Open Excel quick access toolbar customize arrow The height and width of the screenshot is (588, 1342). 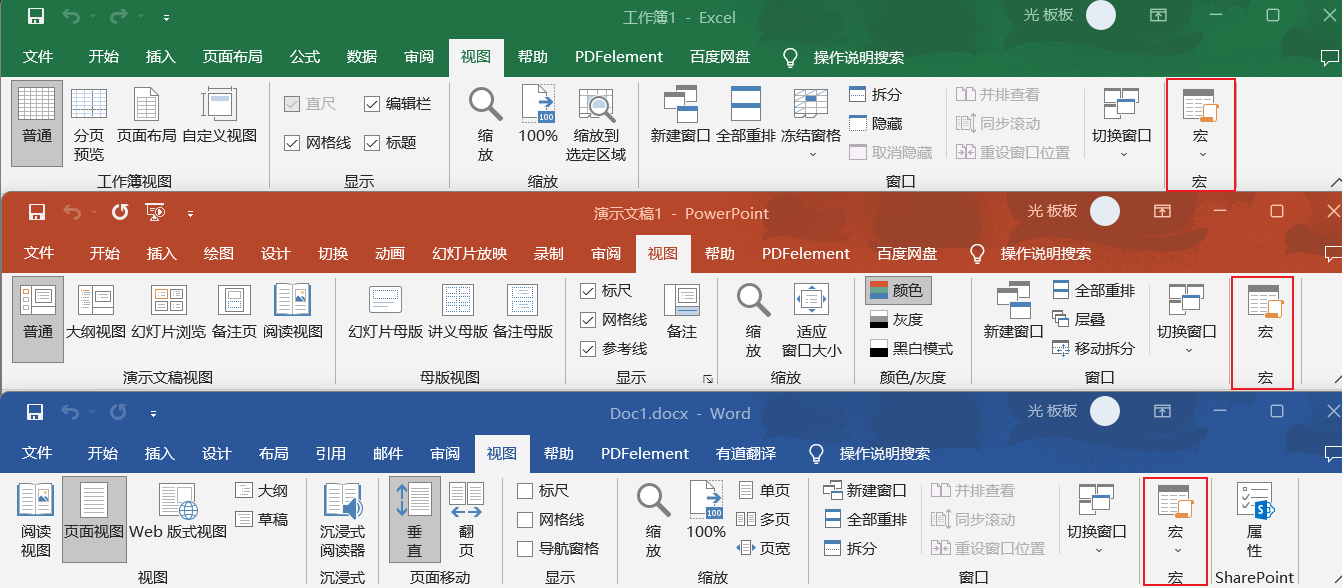tap(166, 18)
